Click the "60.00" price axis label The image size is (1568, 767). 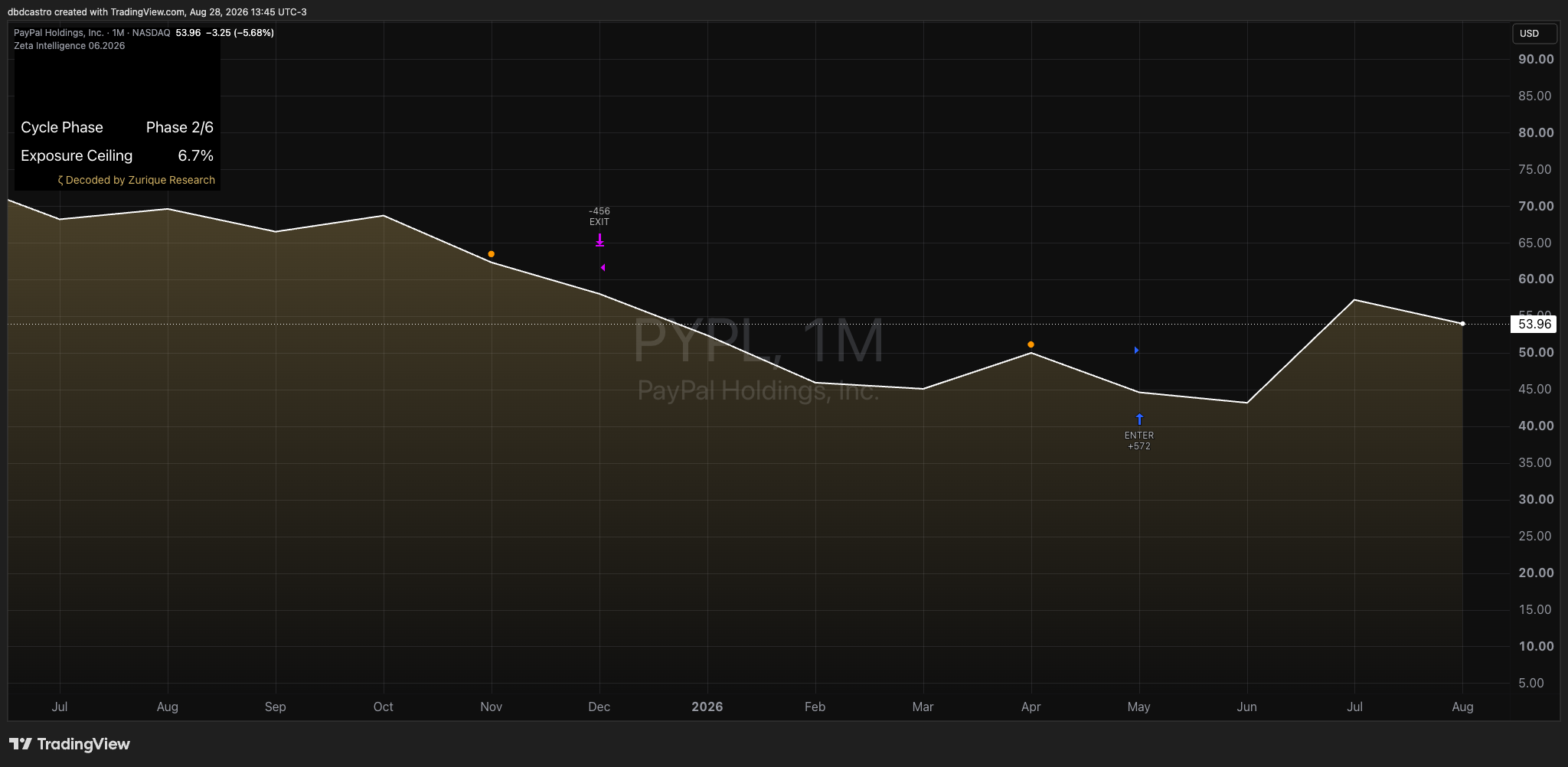coord(1536,279)
